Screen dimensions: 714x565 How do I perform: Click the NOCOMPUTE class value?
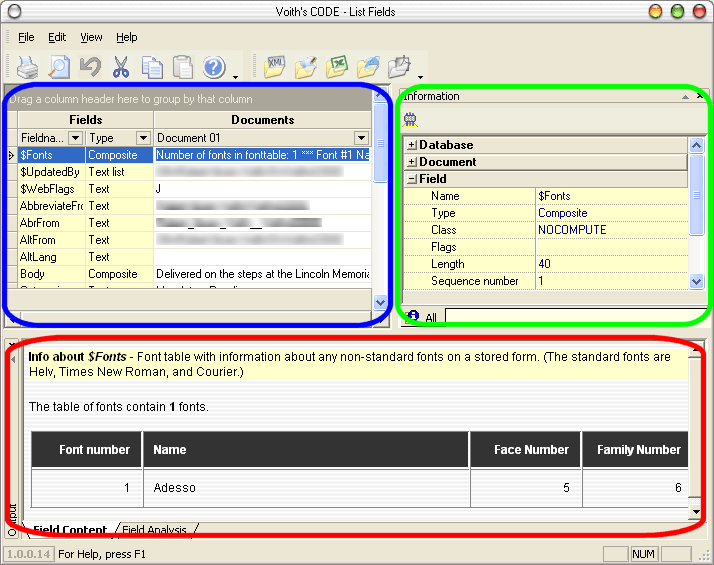pos(572,230)
